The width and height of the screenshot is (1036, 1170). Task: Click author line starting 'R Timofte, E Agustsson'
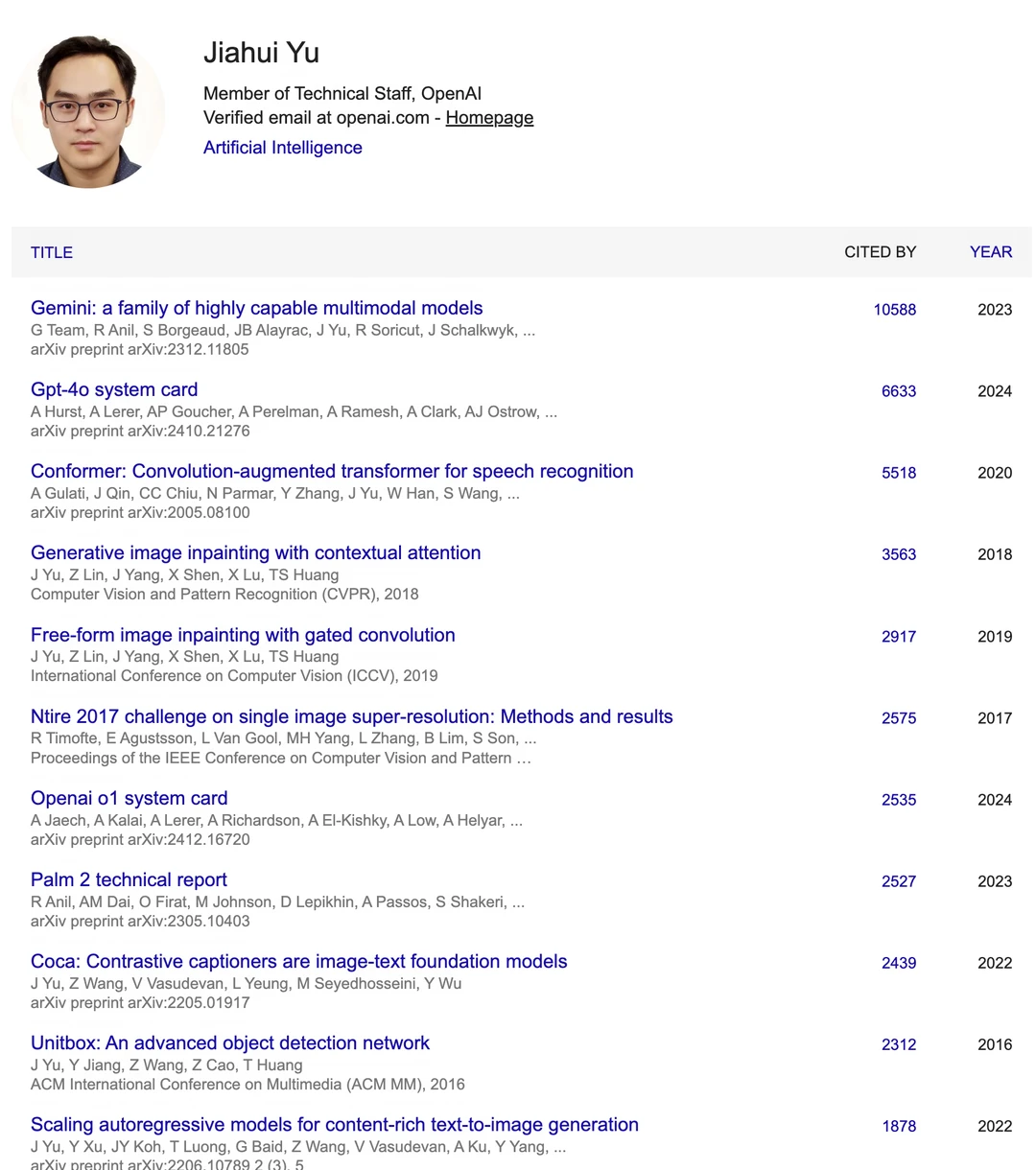284,737
